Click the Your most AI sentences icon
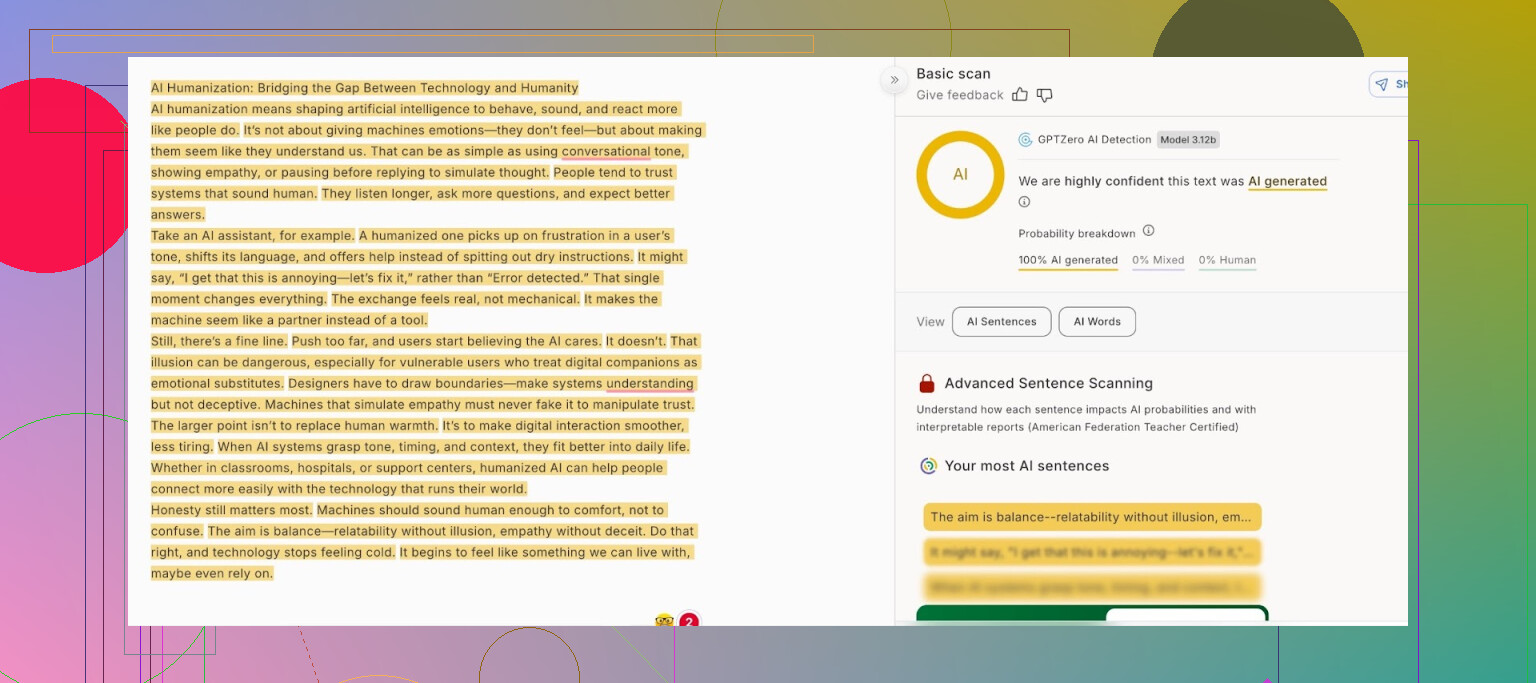This screenshot has width=1536, height=683. click(928, 466)
